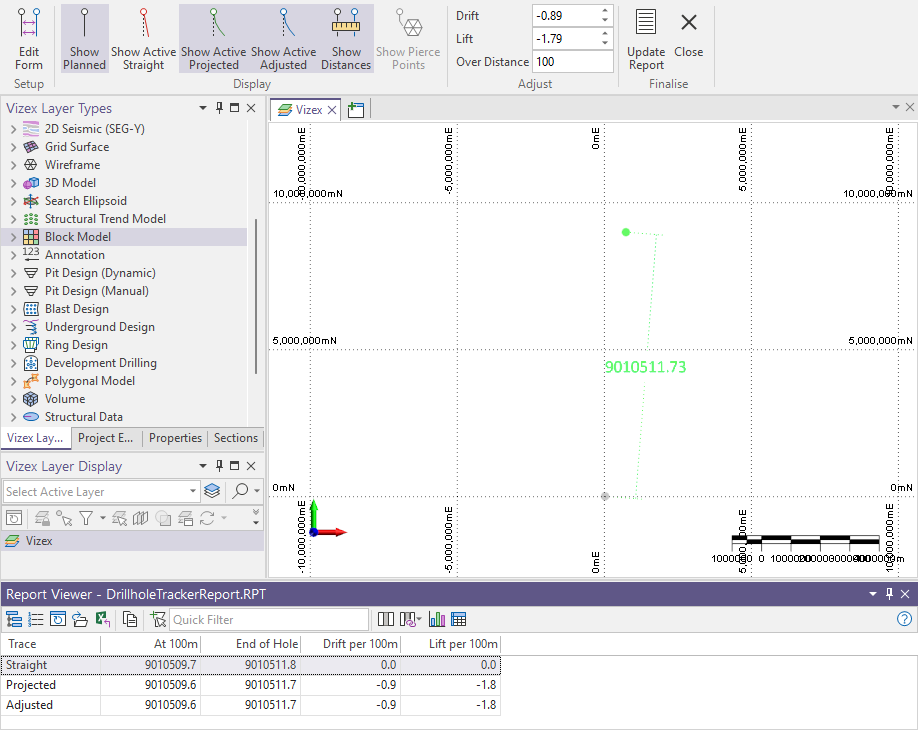The width and height of the screenshot is (918, 730).
Task: Toggle Show Distances display
Action: [346, 39]
